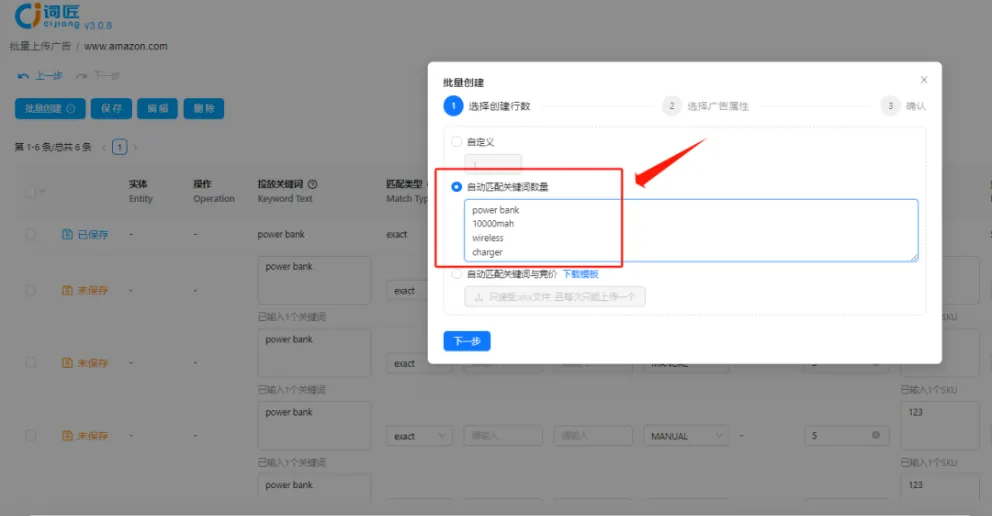The image size is (993, 516).
Task: Click the 'power bank' keyword cell in saved row
Action: [281, 234]
